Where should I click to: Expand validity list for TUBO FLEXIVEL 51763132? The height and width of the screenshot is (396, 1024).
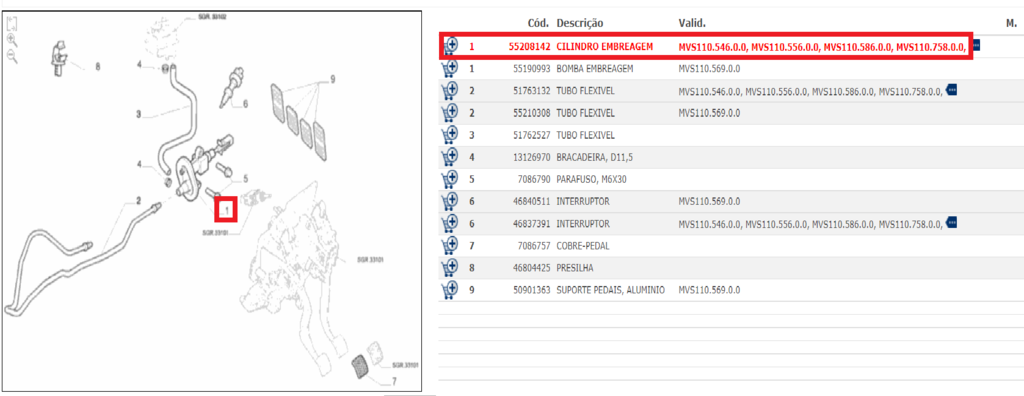[x=952, y=90]
